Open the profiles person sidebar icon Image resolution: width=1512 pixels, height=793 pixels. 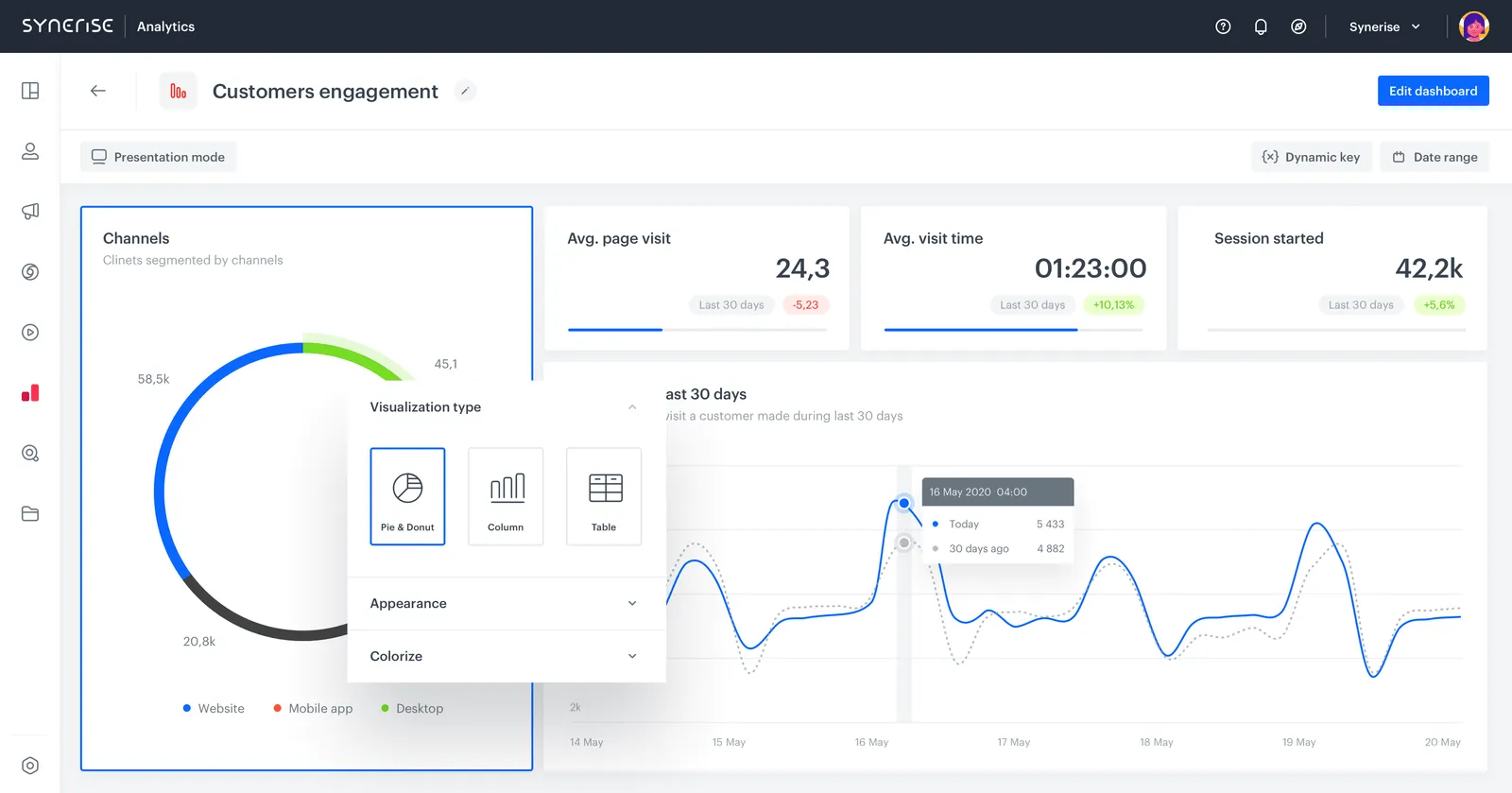pos(30,151)
